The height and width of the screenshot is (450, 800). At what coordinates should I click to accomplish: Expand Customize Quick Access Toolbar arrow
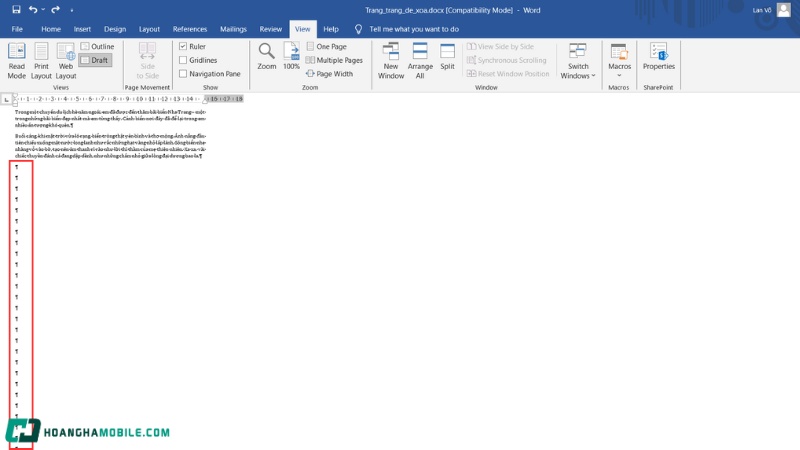(x=71, y=9)
